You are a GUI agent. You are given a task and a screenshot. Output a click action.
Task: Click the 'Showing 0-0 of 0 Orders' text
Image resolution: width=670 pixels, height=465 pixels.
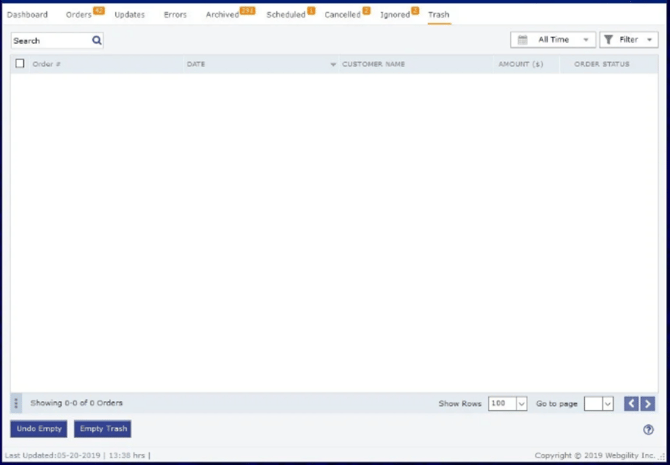[76, 403]
